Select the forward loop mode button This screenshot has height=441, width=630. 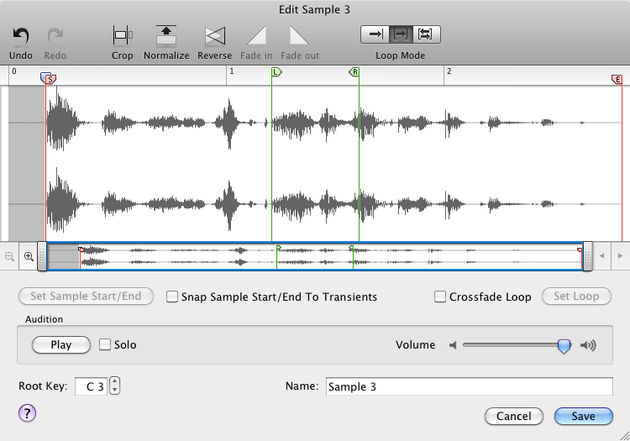[x=401, y=35]
